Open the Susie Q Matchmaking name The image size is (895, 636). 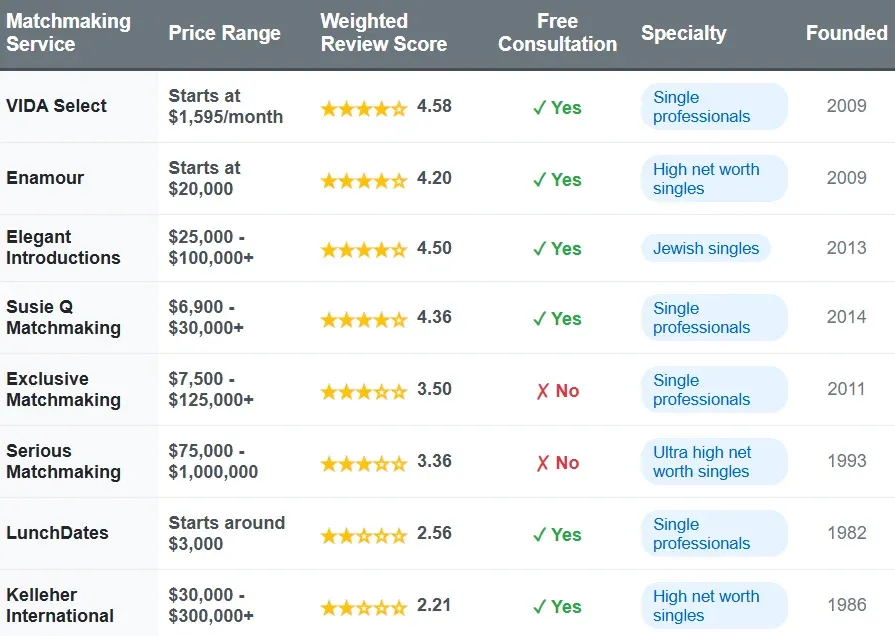click(x=63, y=317)
